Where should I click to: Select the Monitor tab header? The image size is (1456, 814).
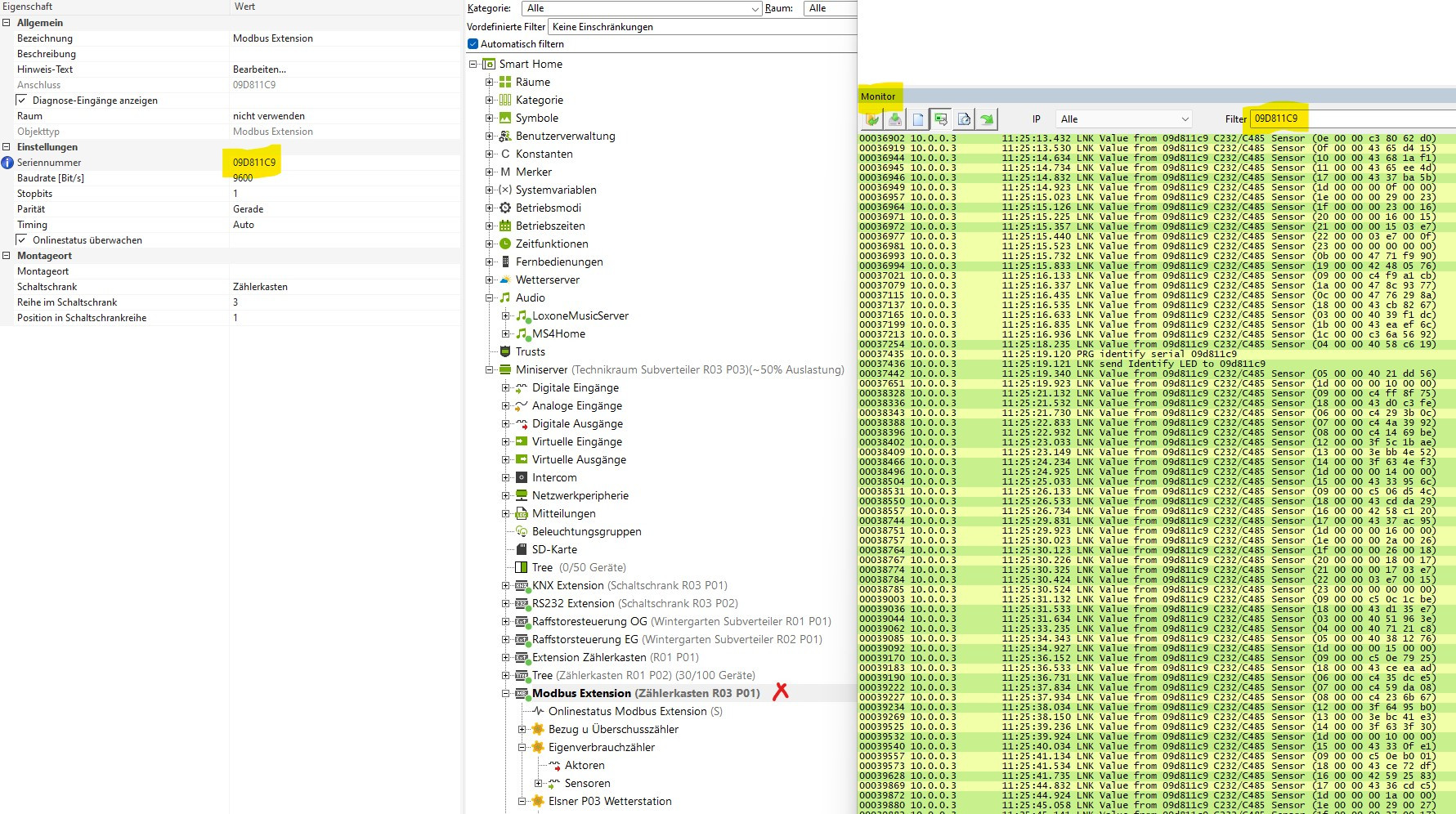pos(878,96)
